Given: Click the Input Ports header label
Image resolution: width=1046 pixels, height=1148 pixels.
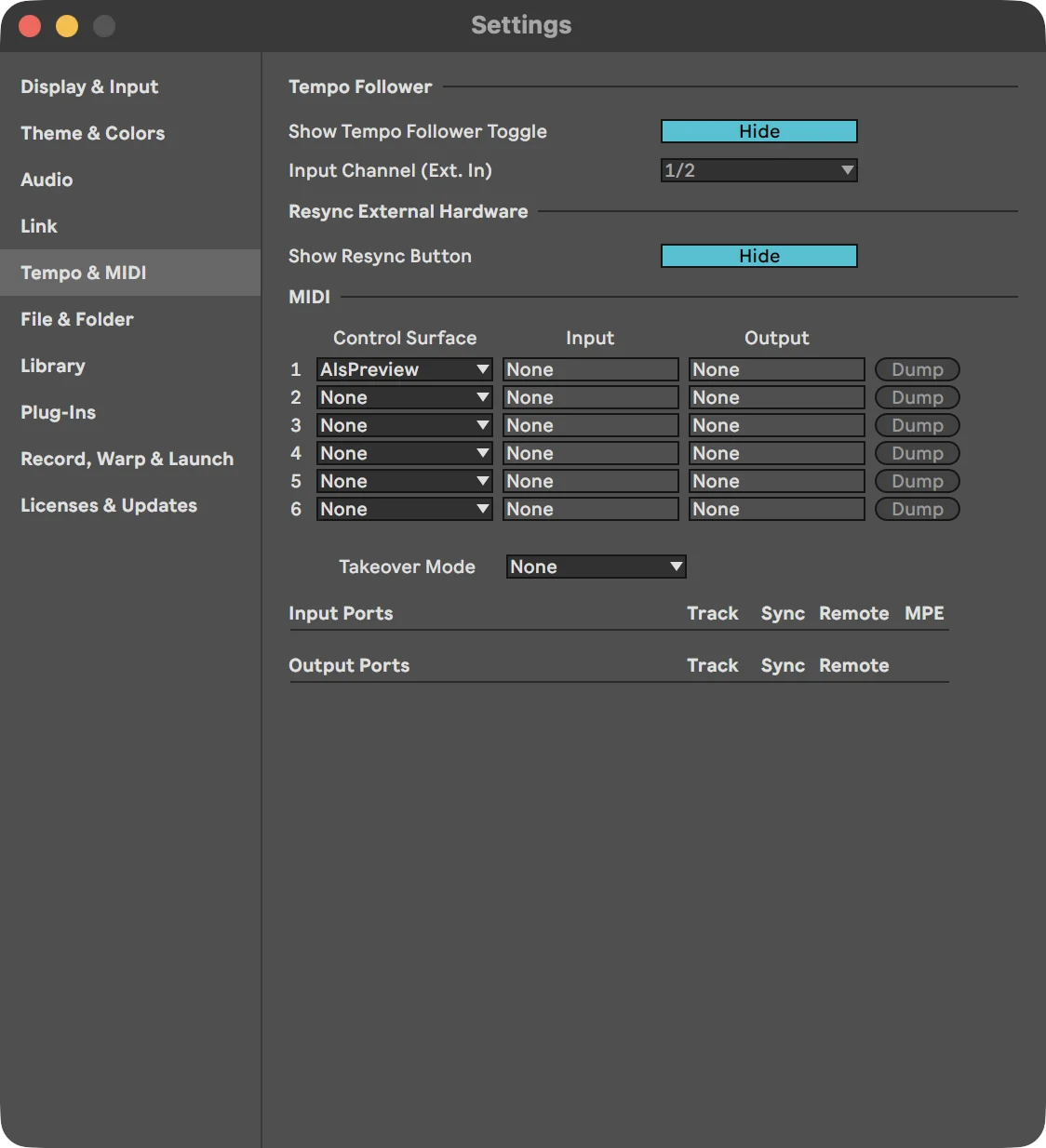Looking at the screenshot, I should tap(341, 613).
